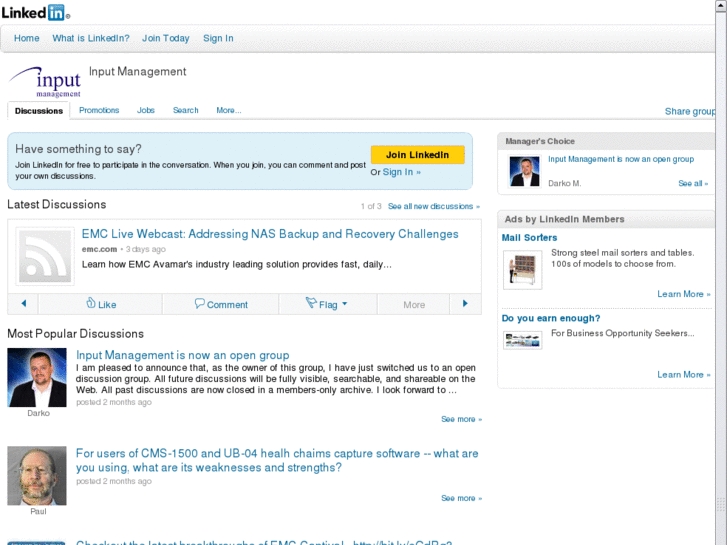Like the EMC Live Webcast discussion
Viewport: 727px width, 545px height.
101,304
